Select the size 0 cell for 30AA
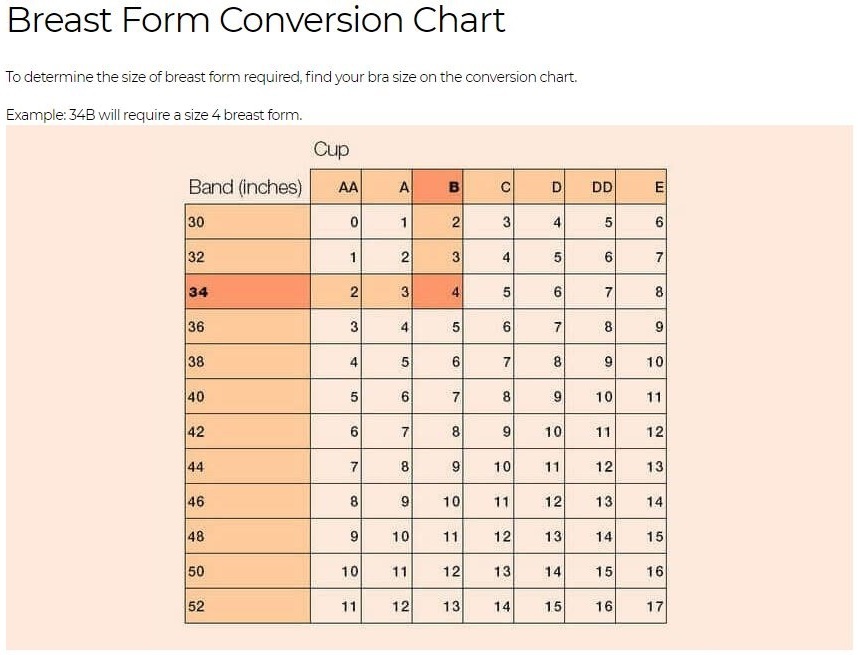858x655 pixels. (336, 222)
